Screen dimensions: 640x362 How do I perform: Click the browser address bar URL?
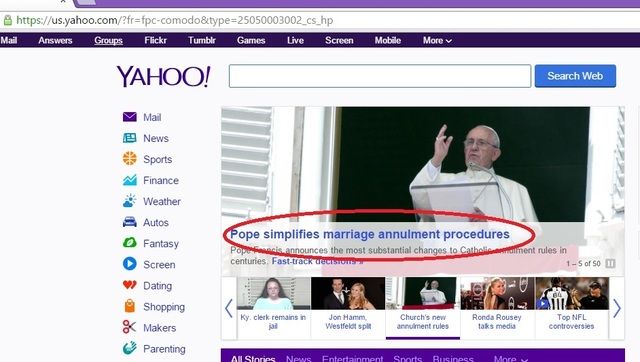point(175,20)
